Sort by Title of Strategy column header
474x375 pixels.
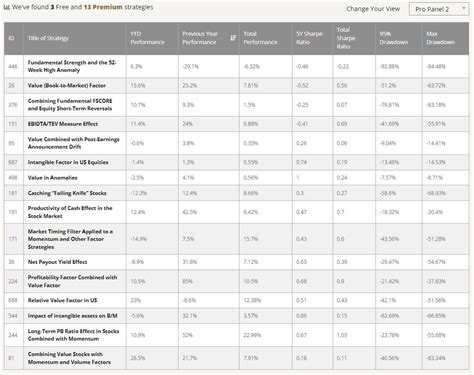pos(48,38)
